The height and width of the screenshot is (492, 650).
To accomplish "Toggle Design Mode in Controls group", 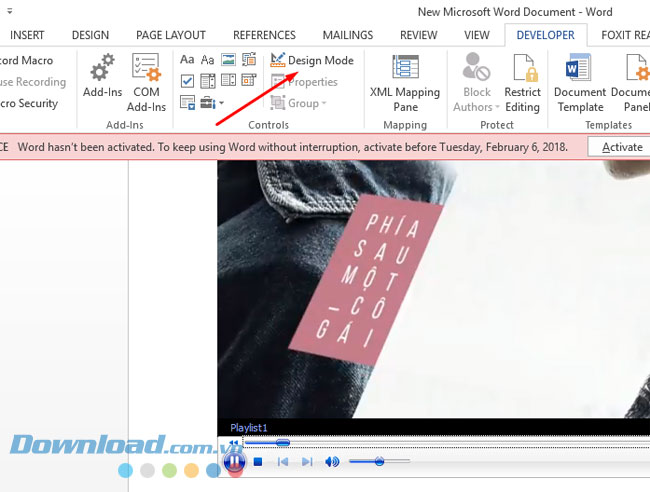I will (312, 60).
